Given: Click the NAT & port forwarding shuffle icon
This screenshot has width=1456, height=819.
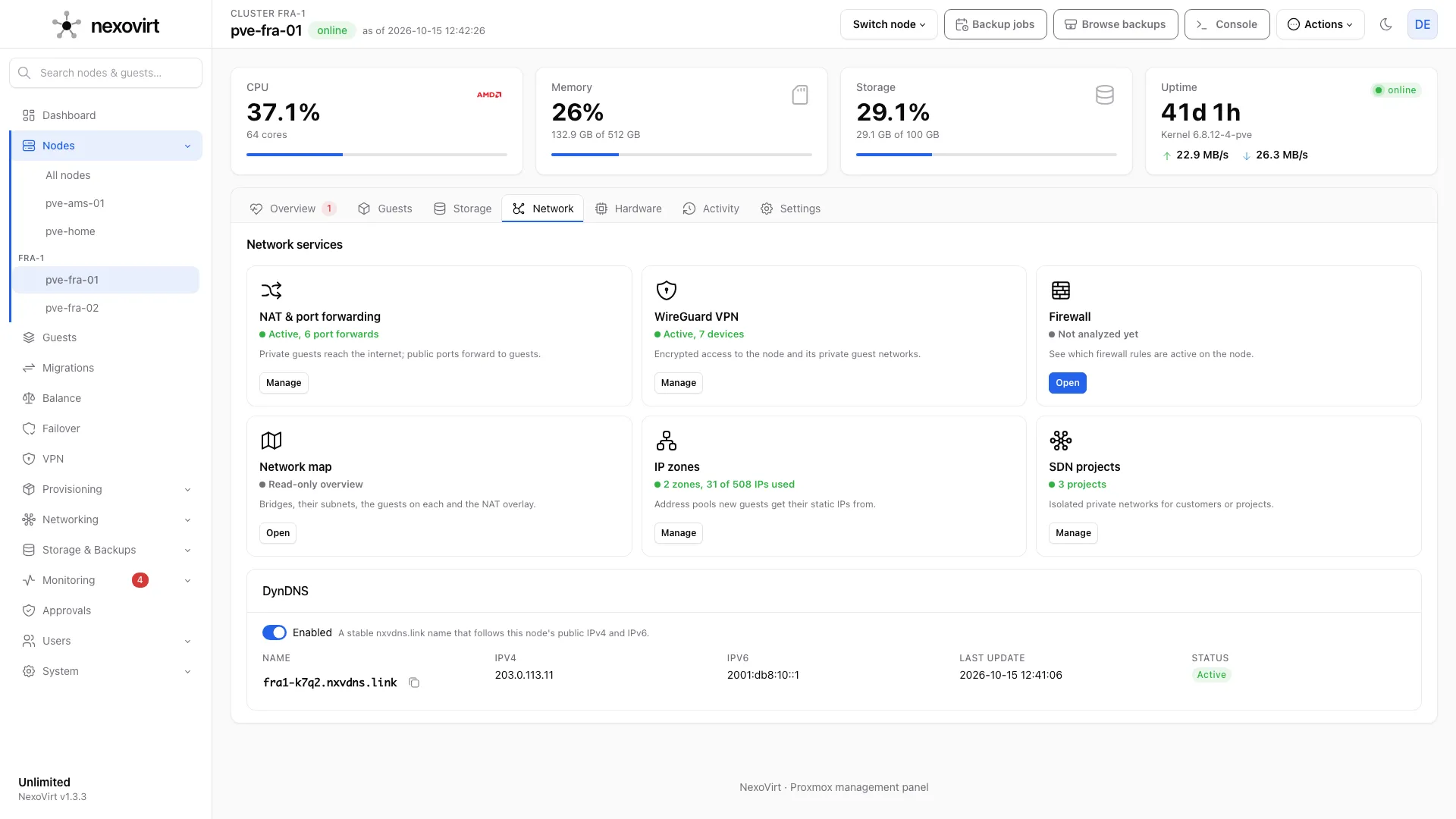Looking at the screenshot, I should (x=271, y=290).
